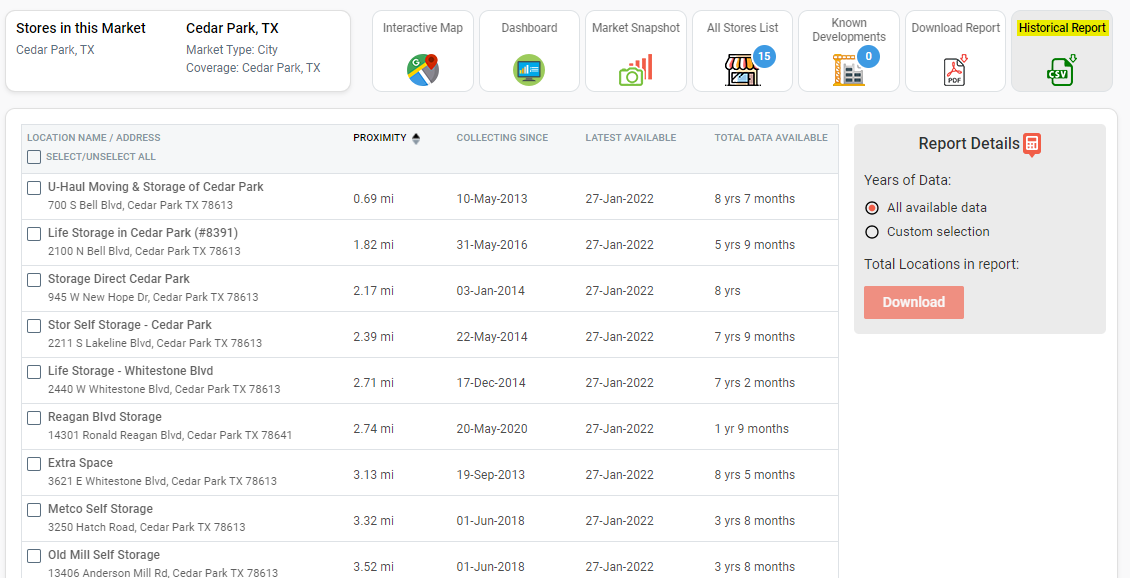Open the Interactive Map icon
The height and width of the screenshot is (578, 1130).
(x=423, y=70)
